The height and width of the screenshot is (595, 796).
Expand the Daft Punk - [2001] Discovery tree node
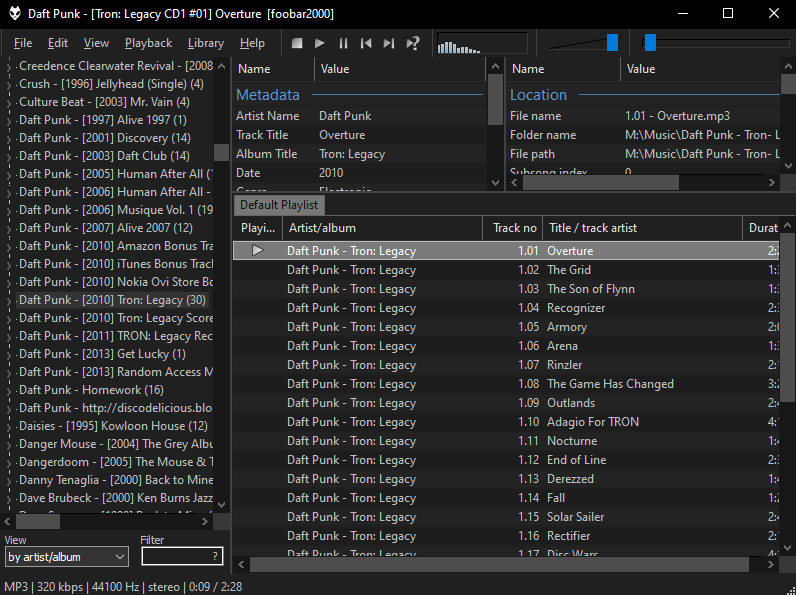click(9, 139)
